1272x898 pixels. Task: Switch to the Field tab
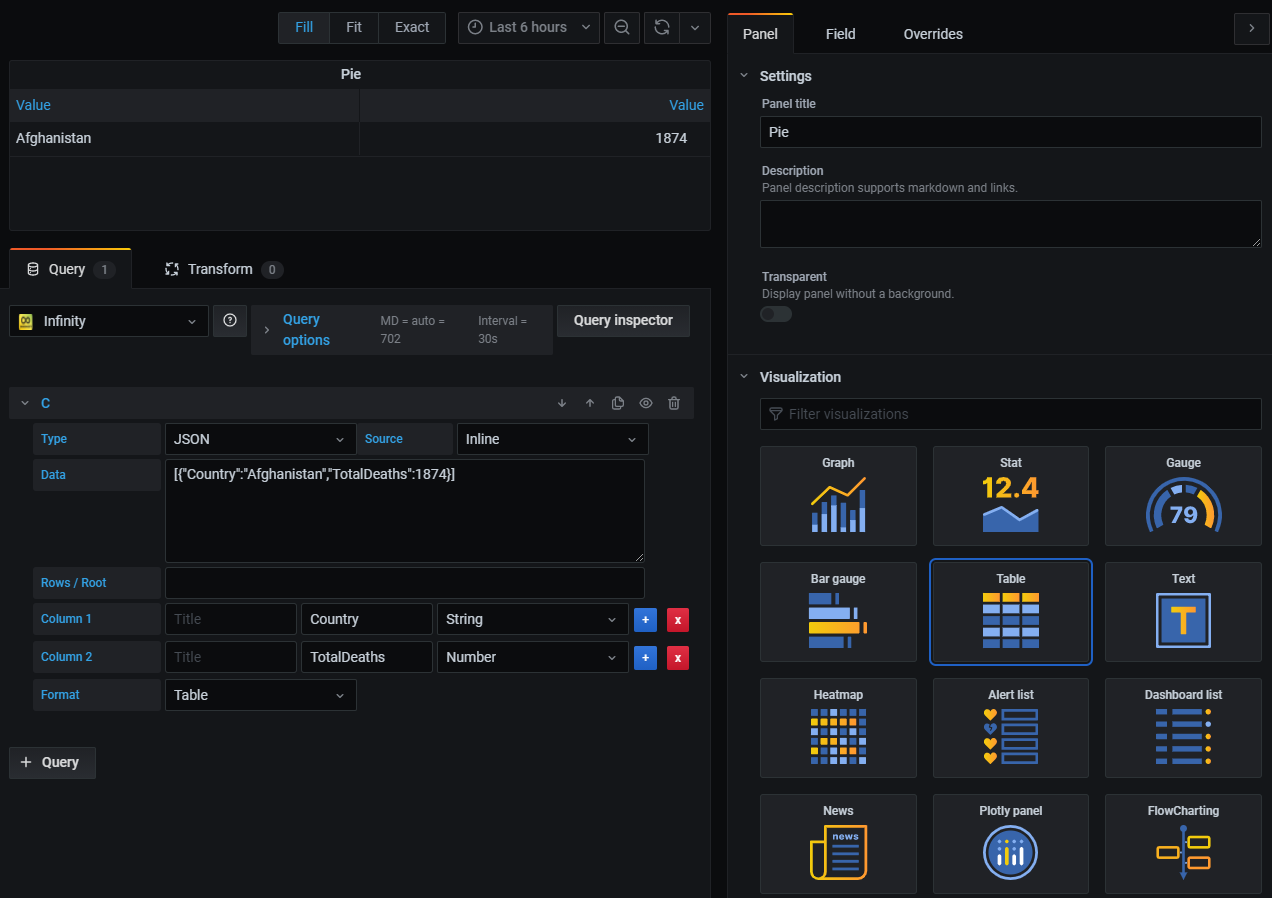pos(840,34)
